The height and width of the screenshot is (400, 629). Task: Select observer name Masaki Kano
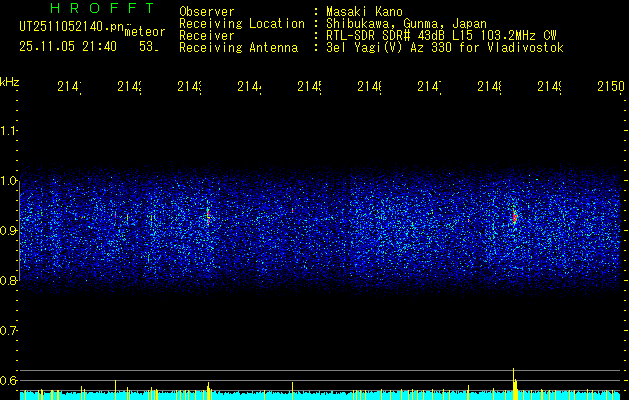click(x=364, y=11)
